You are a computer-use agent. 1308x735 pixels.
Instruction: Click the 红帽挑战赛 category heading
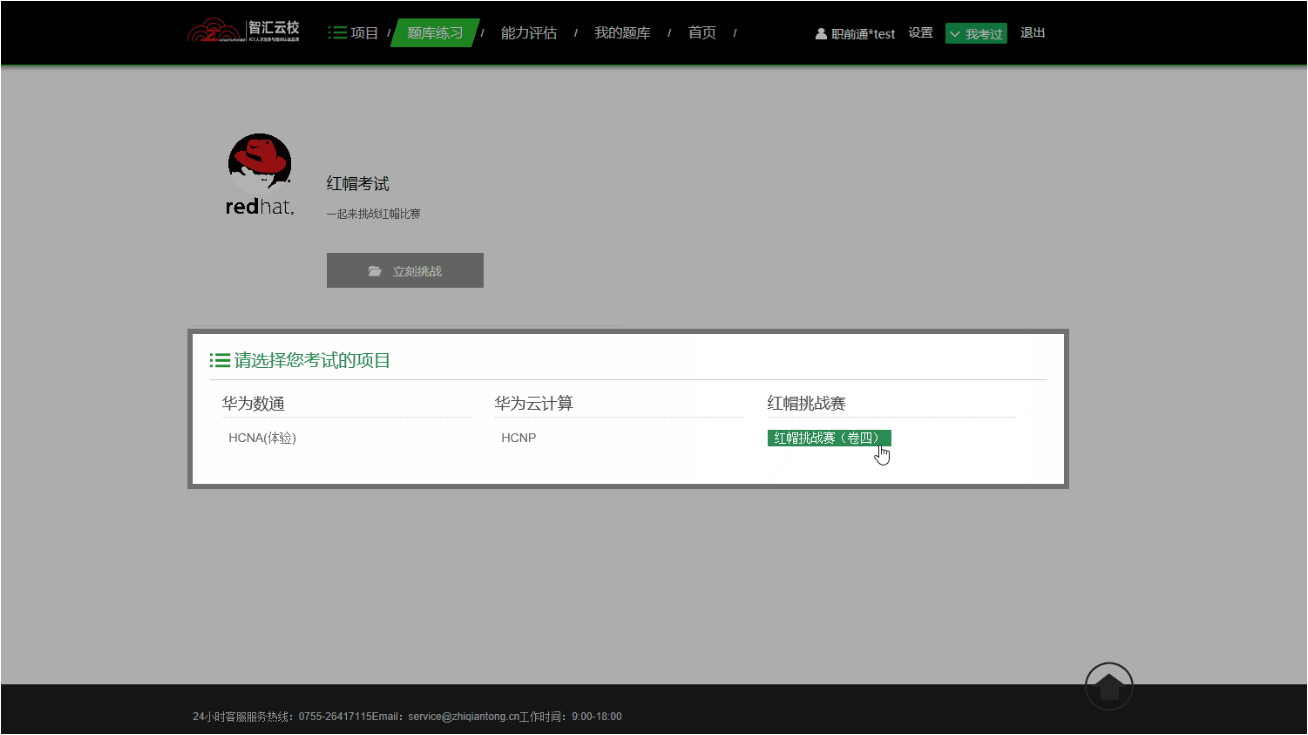pos(806,404)
